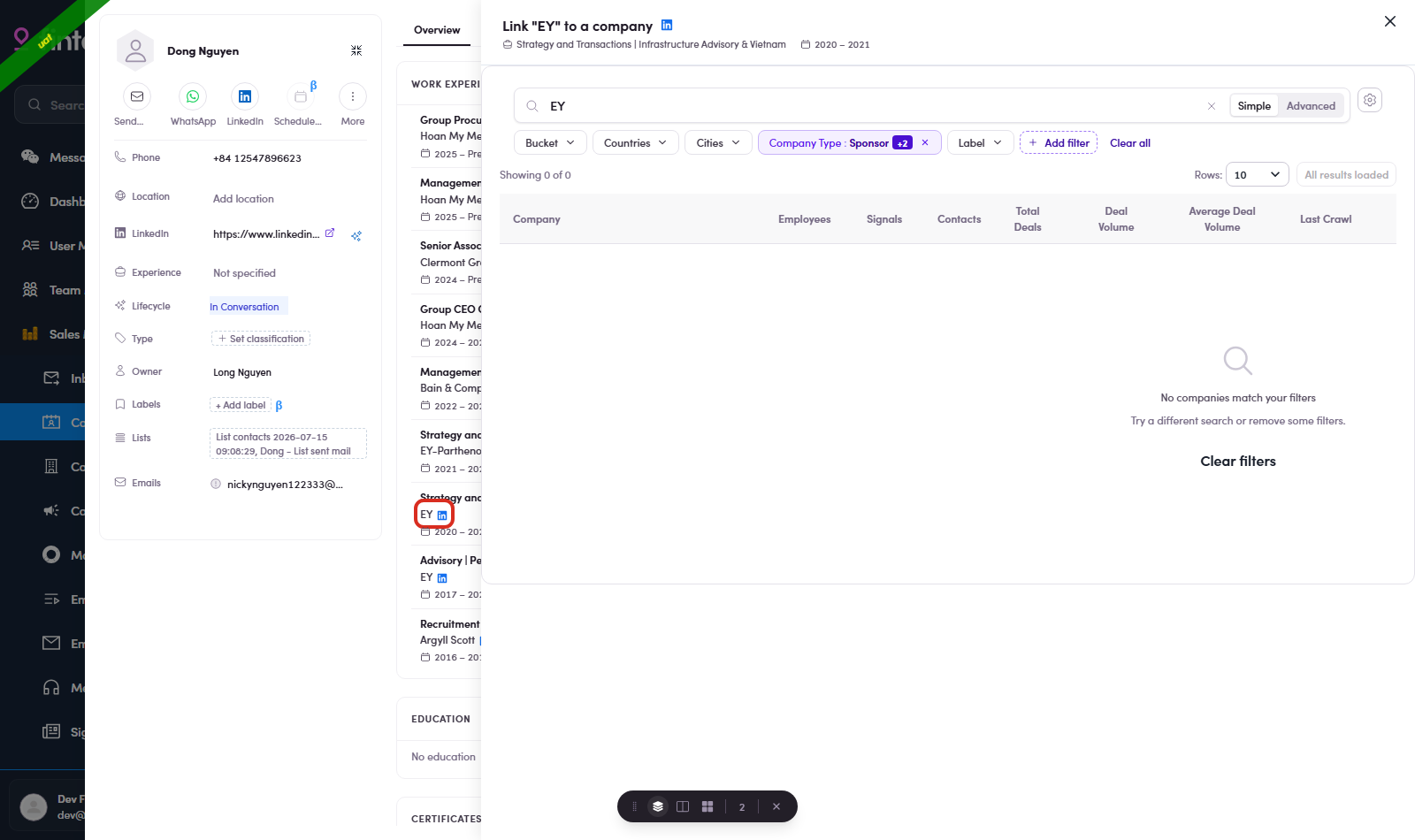Screen dimensions: 1415x840
Task: Click the Dev user avatar in sidebar
Action: (x=34, y=806)
